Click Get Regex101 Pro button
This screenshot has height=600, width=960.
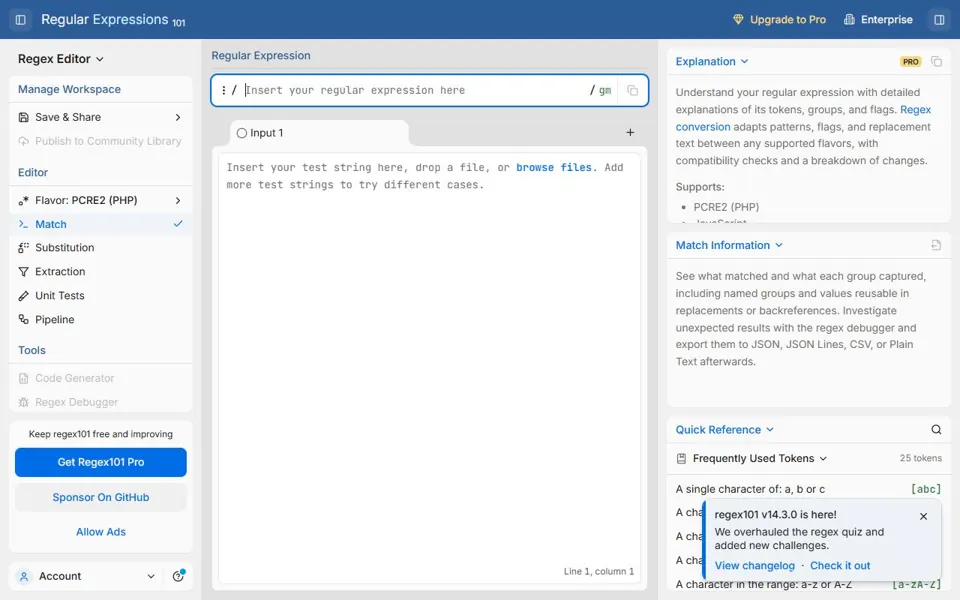pyautogui.click(x=101, y=462)
